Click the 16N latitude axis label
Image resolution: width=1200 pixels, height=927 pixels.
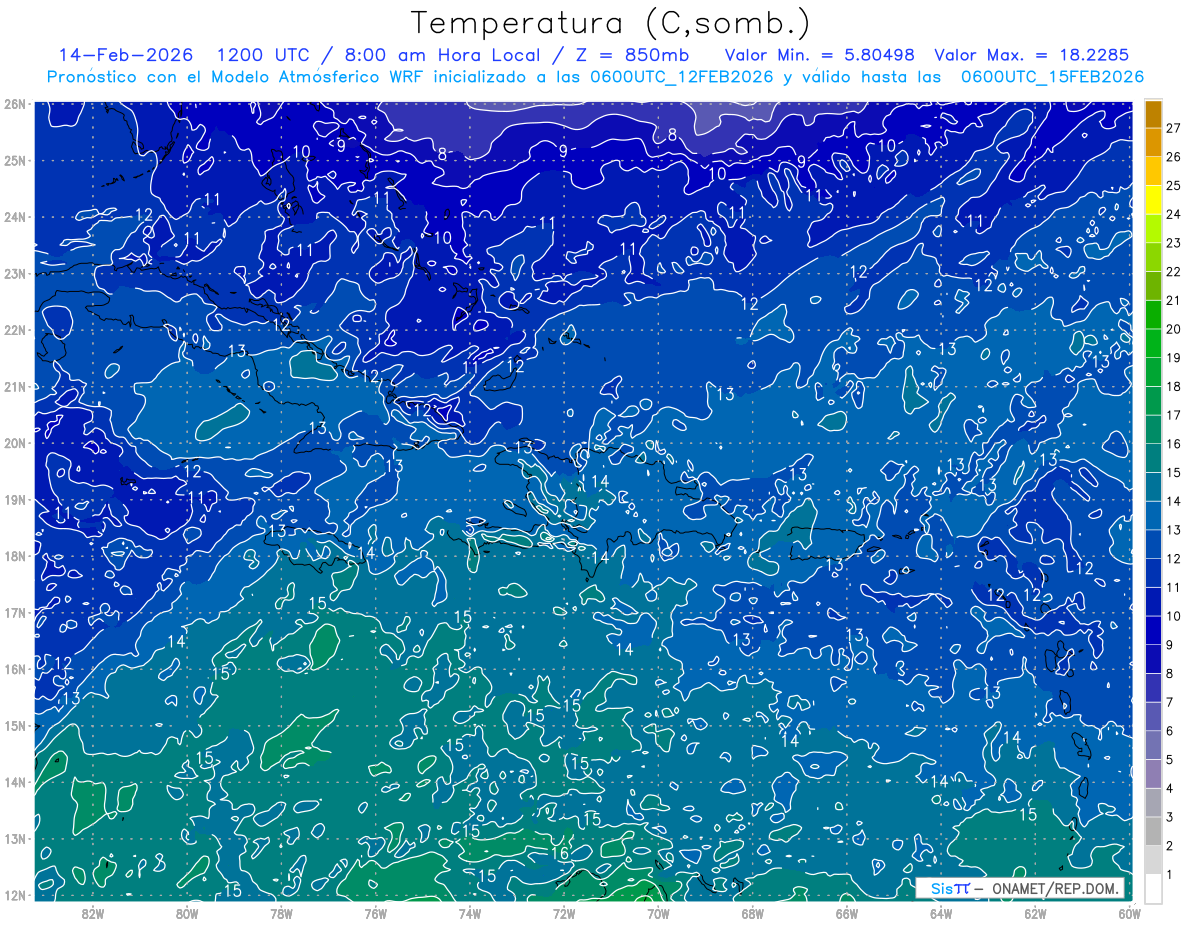(14, 669)
